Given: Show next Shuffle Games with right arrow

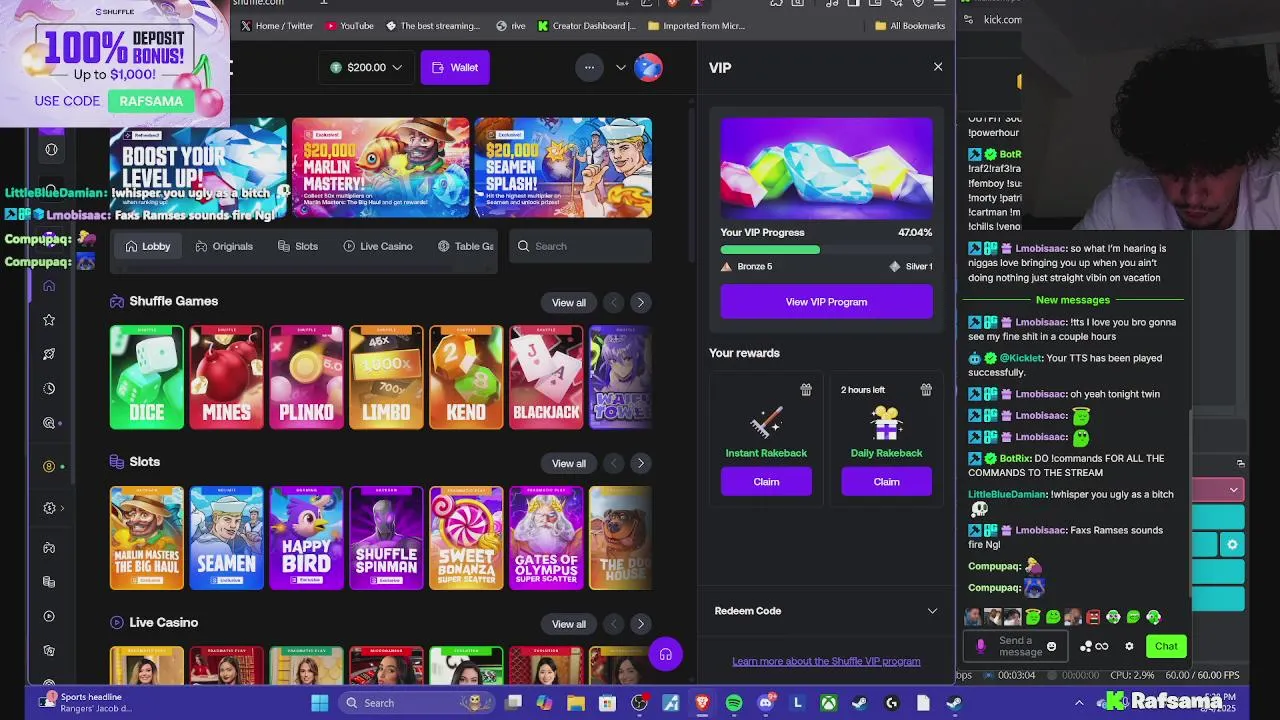Looking at the screenshot, I should coord(641,303).
